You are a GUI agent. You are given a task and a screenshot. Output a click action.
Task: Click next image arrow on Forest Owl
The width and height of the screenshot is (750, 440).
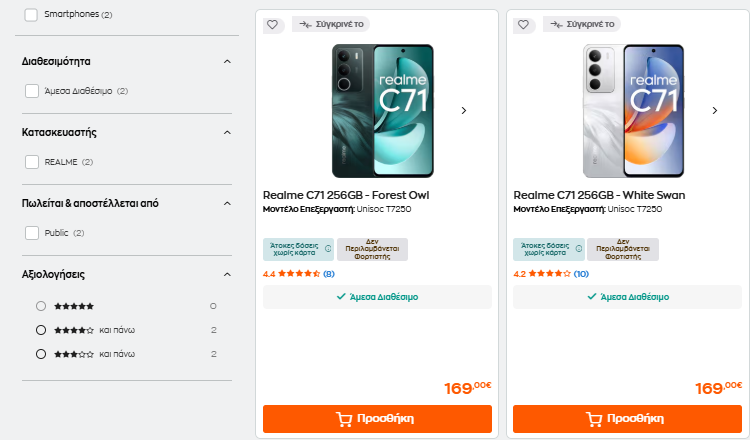[464, 110]
